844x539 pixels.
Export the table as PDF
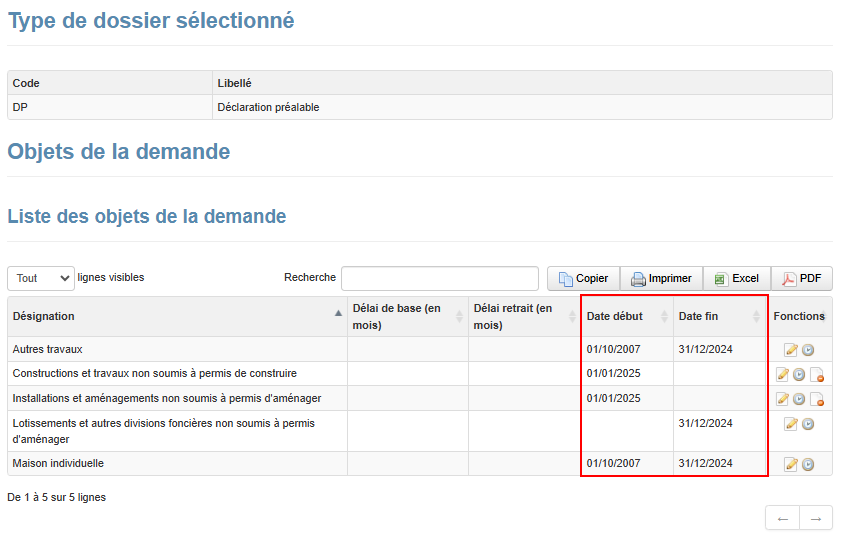click(801, 279)
